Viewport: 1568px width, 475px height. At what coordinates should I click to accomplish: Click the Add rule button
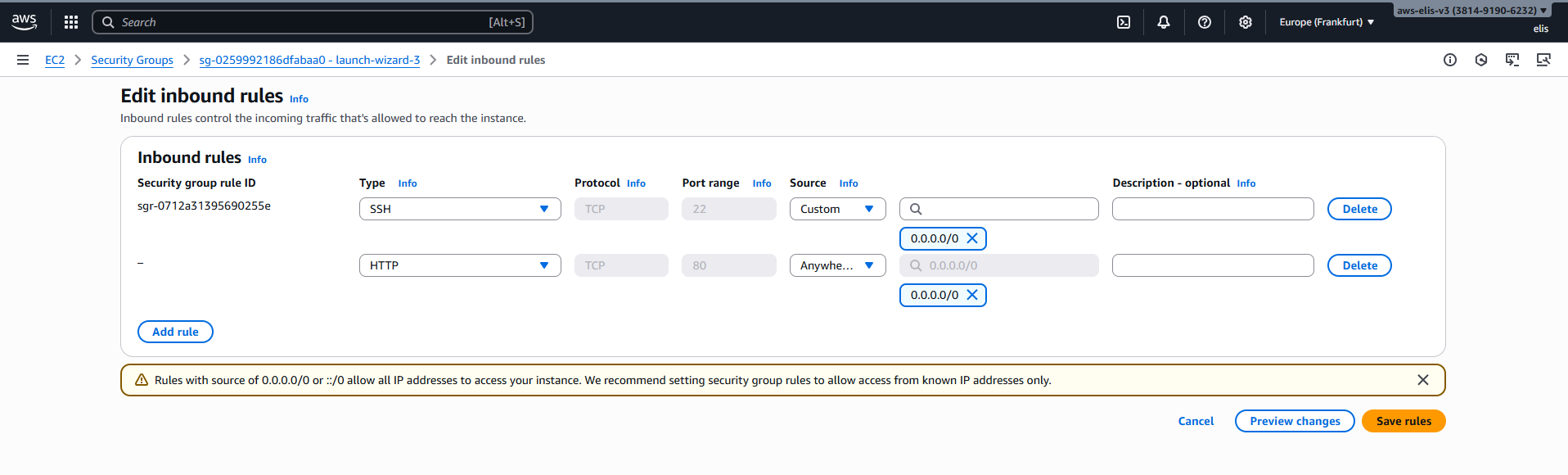(x=175, y=332)
